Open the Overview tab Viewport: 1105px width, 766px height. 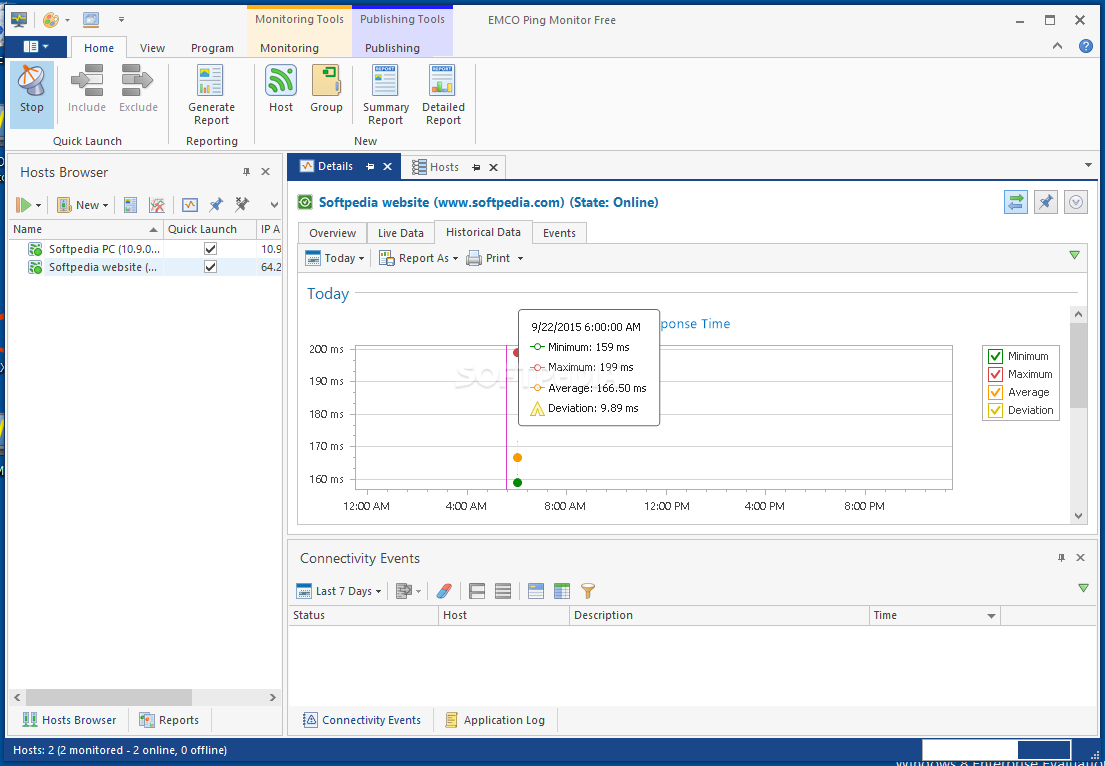333,233
